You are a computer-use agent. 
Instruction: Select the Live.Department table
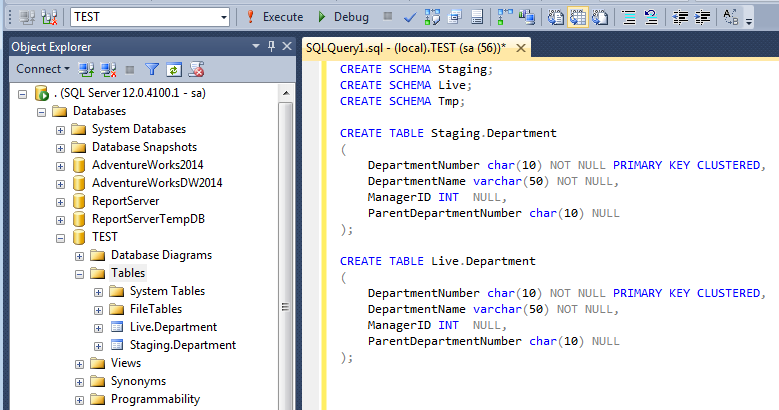coord(173,327)
